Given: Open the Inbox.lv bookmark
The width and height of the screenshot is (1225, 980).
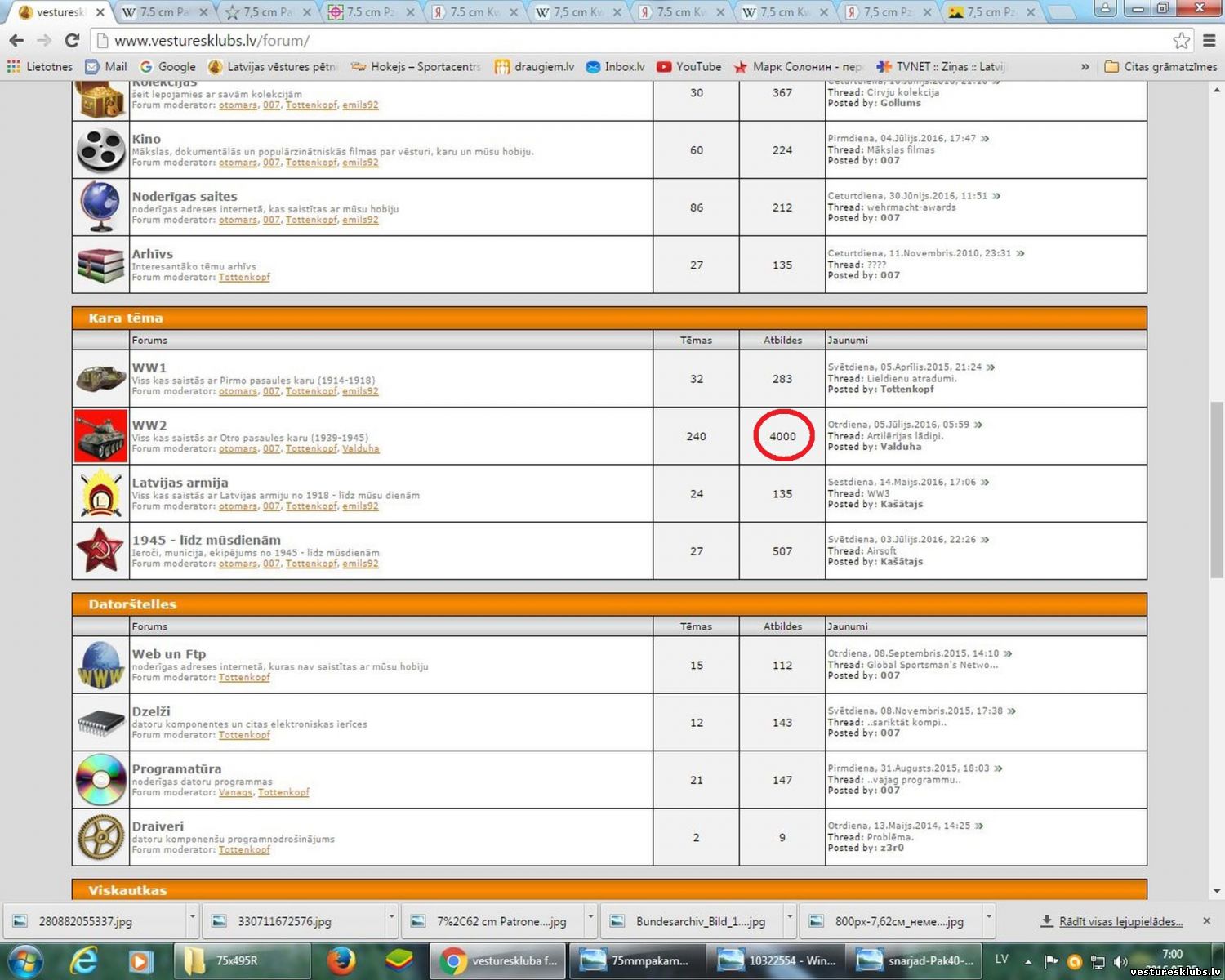Looking at the screenshot, I should coord(615,67).
